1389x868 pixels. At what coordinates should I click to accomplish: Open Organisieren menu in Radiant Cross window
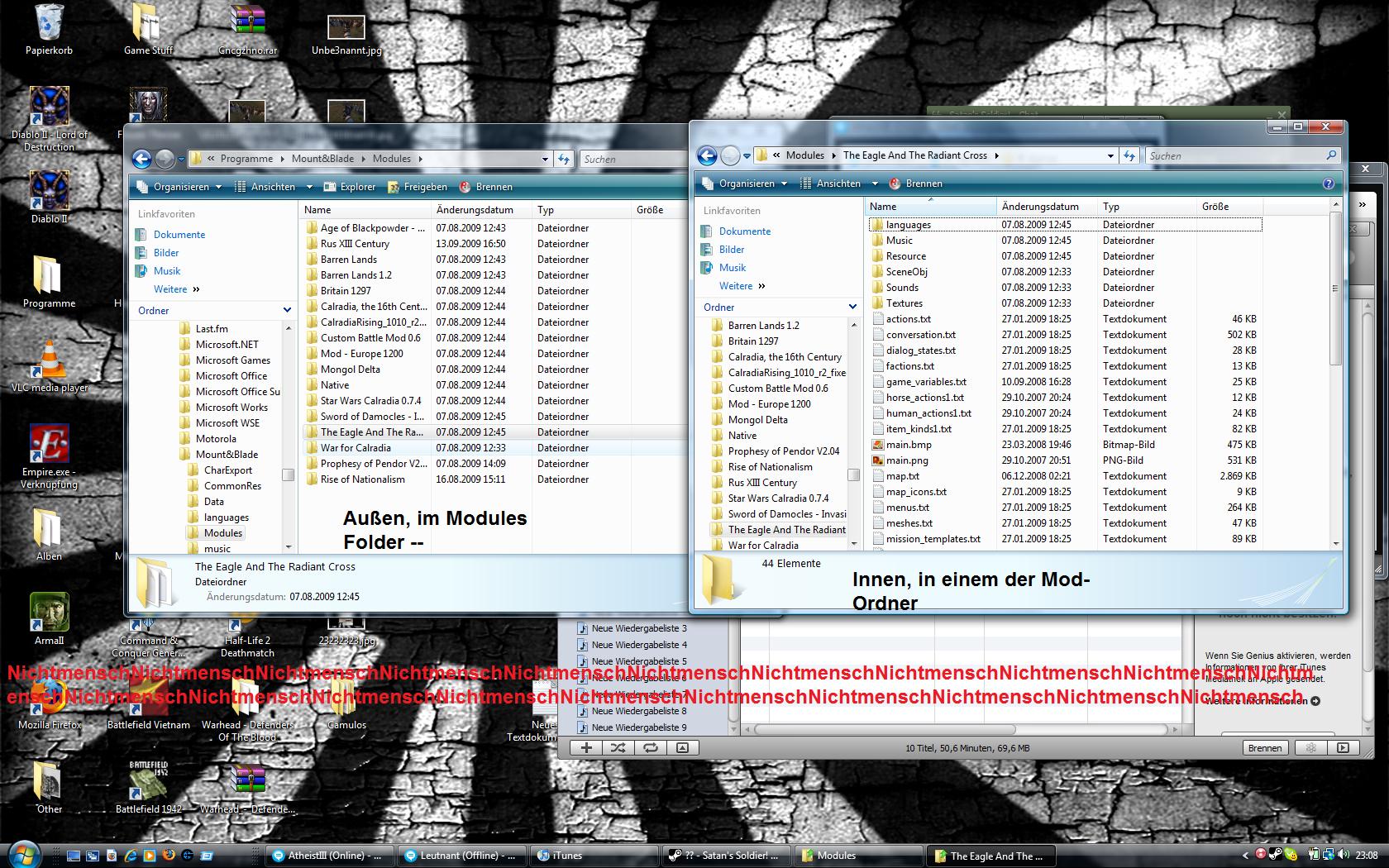tap(745, 184)
